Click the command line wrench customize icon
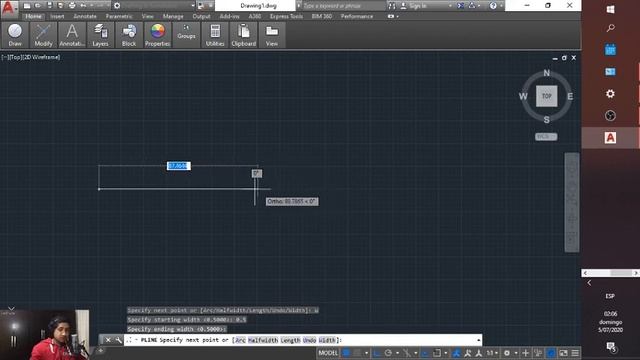This screenshot has width=640, height=360. tap(118, 340)
